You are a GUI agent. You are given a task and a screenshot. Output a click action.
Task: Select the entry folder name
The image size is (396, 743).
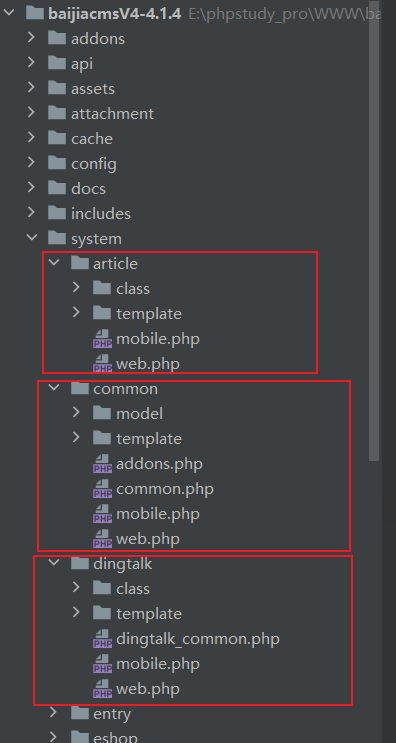[112, 714]
